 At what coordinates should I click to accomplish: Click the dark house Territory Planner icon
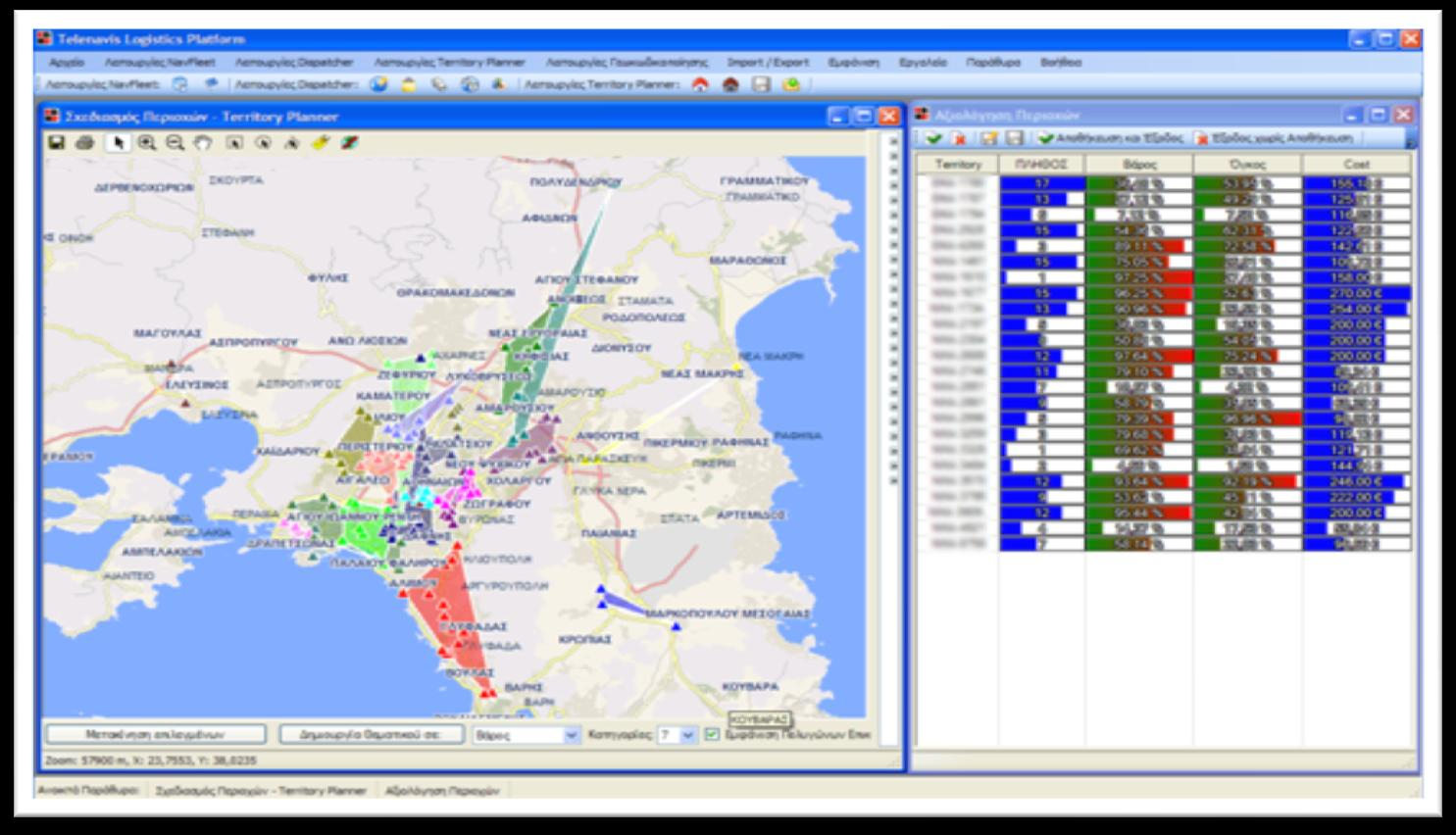coord(730,85)
